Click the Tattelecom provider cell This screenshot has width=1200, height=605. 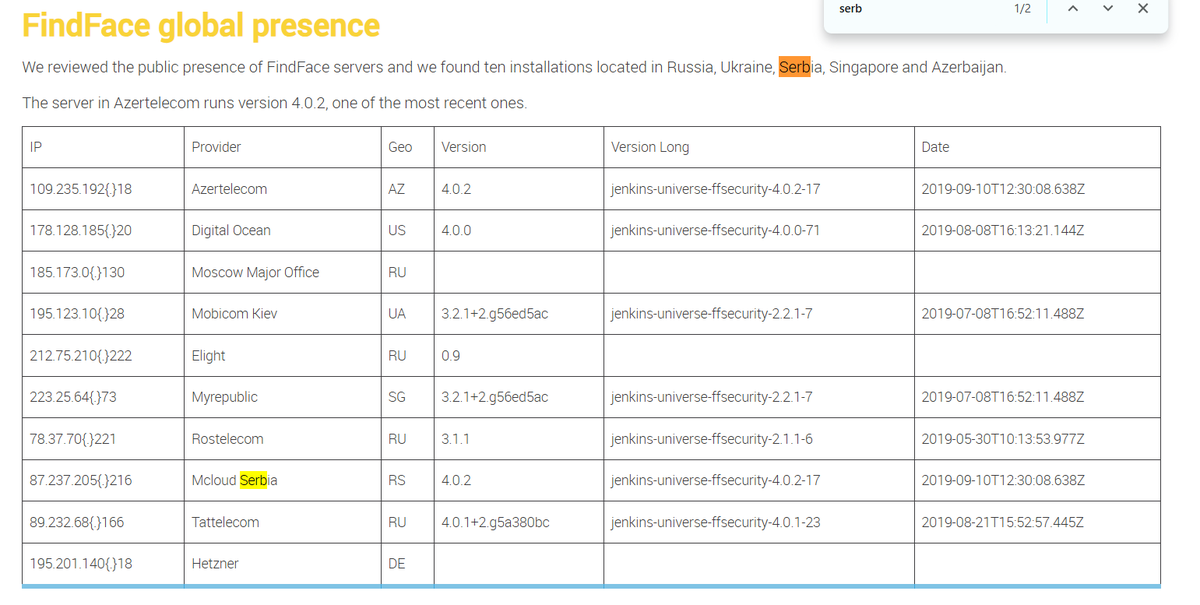pyautogui.click(x=282, y=522)
